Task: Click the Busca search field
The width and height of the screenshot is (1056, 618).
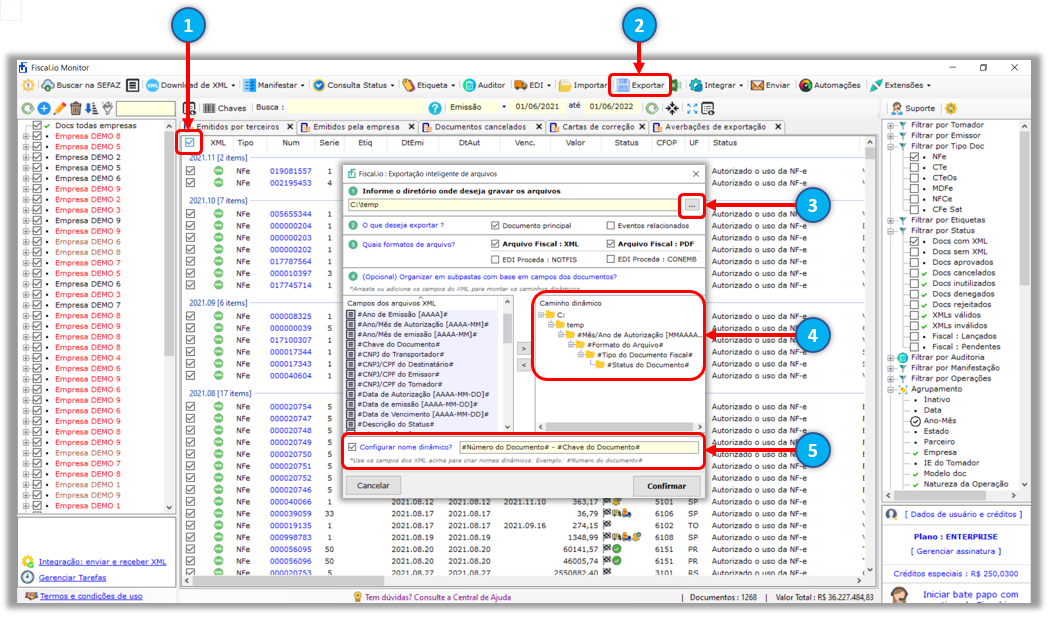Action: point(356,108)
